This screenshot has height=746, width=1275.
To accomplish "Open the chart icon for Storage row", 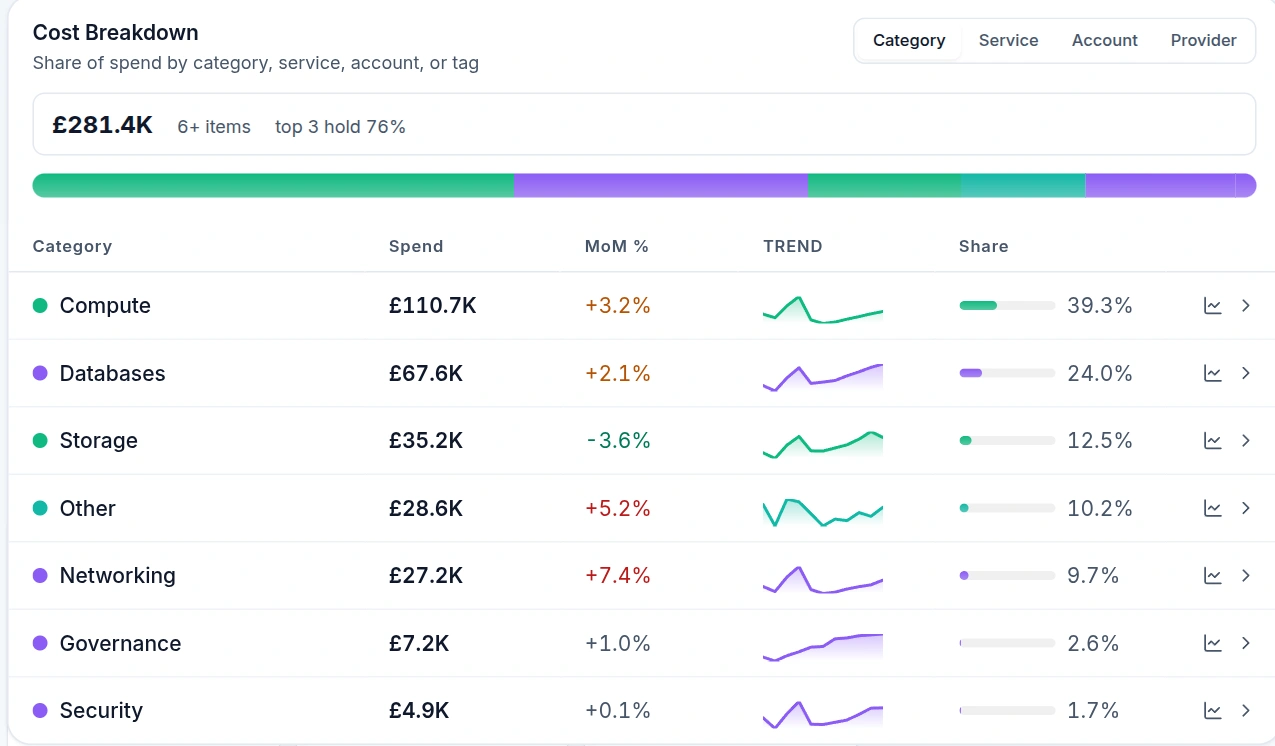I will pos(1212,441).
